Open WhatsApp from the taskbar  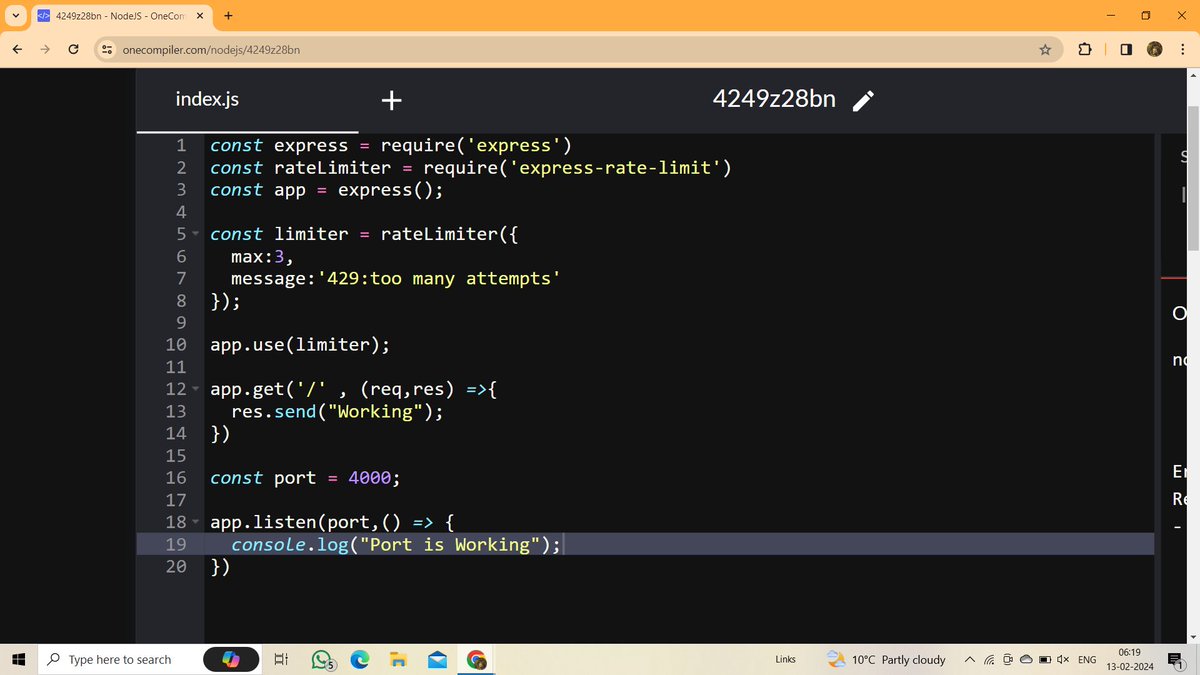tap(322, 660)
